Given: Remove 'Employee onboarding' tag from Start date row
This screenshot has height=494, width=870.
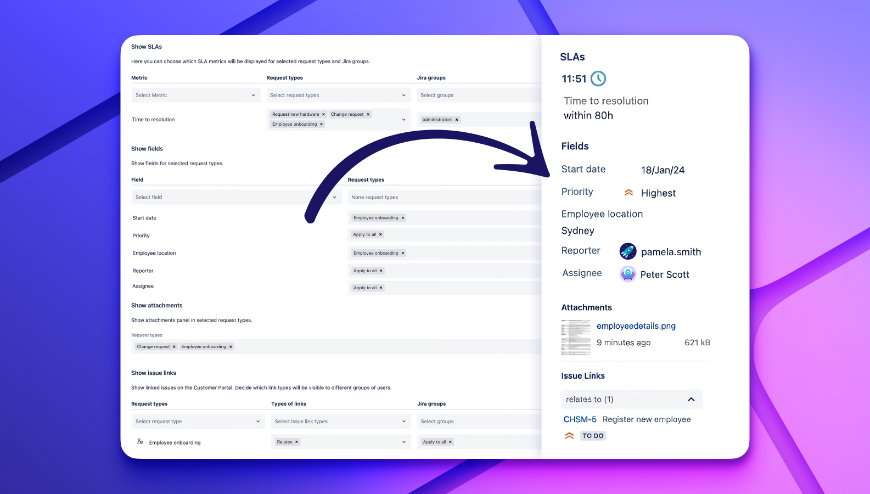Looking at the screenshot, I should pyautogui.click(x=403, y=218).
